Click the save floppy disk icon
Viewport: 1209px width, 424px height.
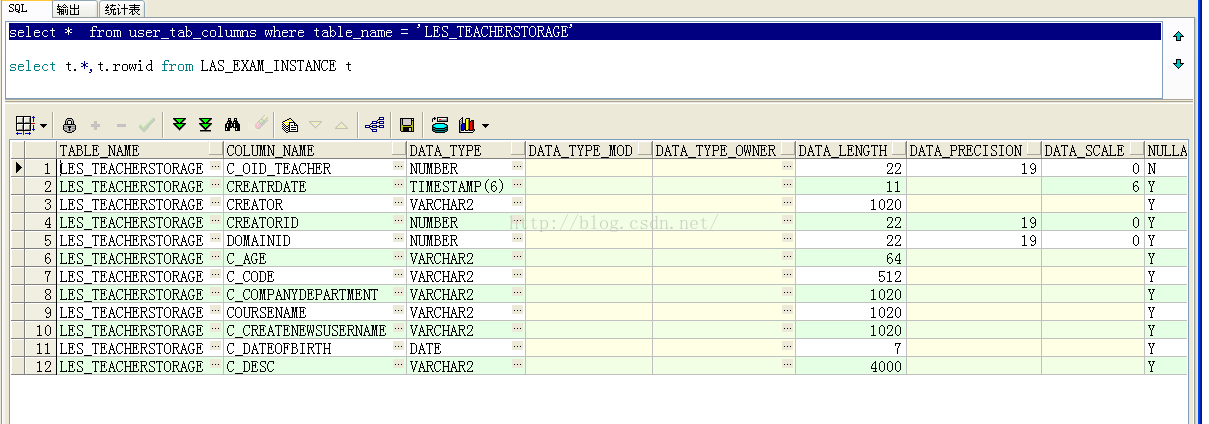(x=407, y=125)
